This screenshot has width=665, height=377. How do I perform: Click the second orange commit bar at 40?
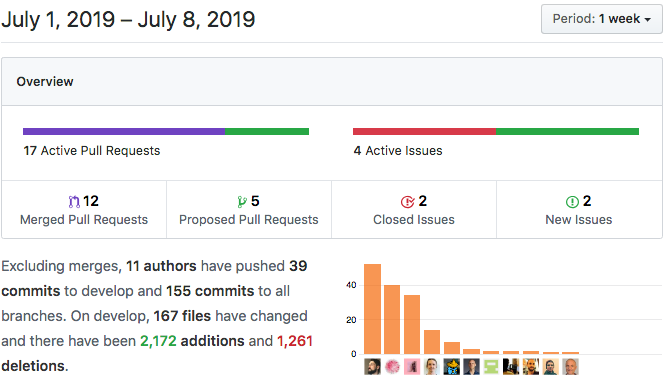click(x=392, y=319)
